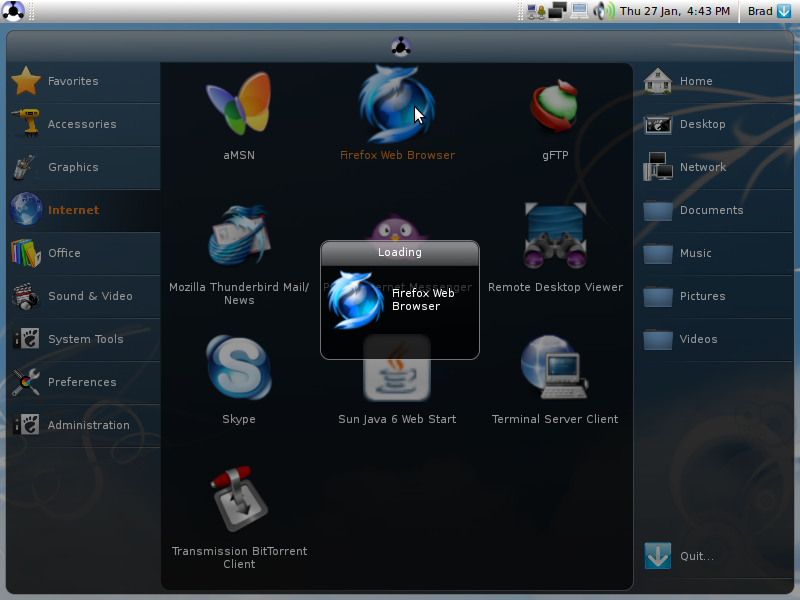Image resolution: width=800 pixels, height=600 pixels.
Task: Click the Ubuntu logo in the top panel
Action: (13, 11)
